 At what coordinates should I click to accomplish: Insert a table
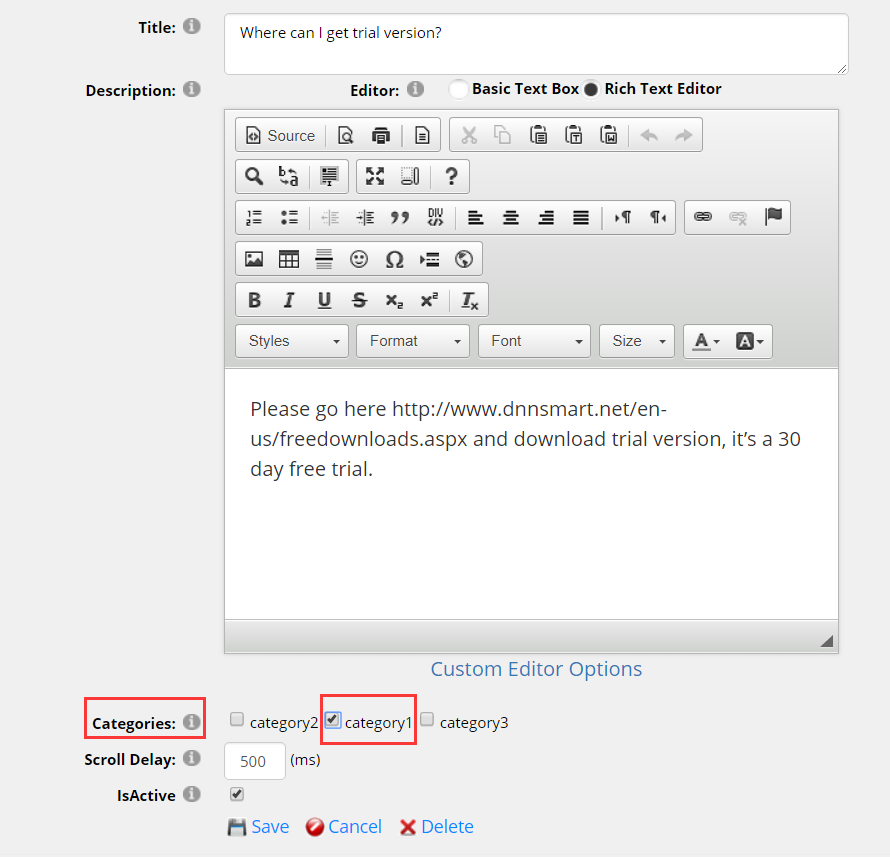point(289,259)
